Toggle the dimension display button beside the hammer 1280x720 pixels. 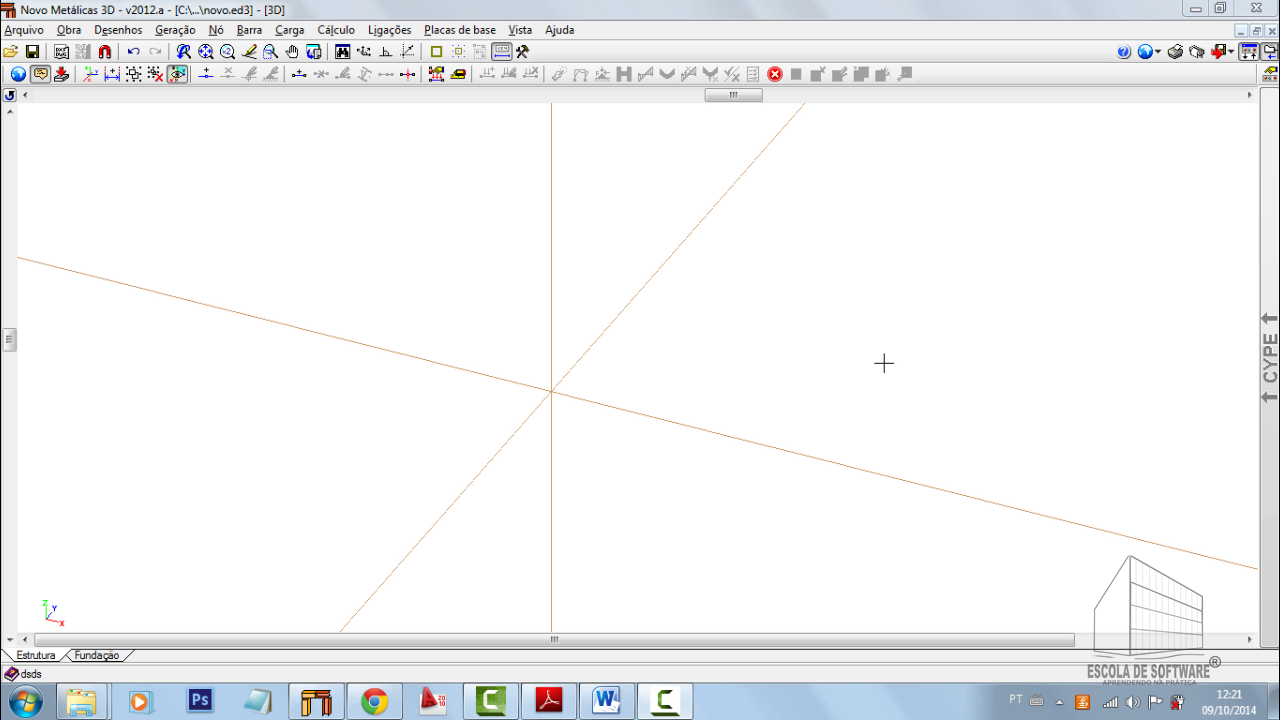[502, 52]
